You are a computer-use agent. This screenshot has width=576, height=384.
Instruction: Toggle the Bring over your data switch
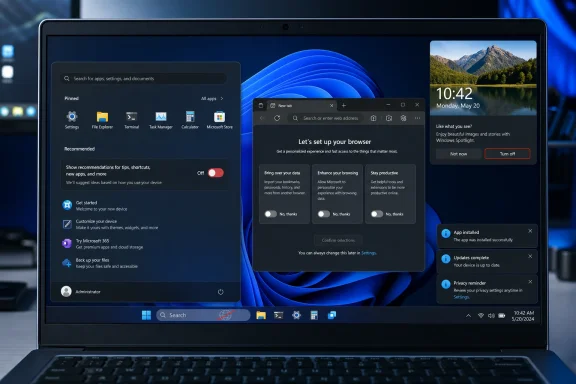click(270, 214)
